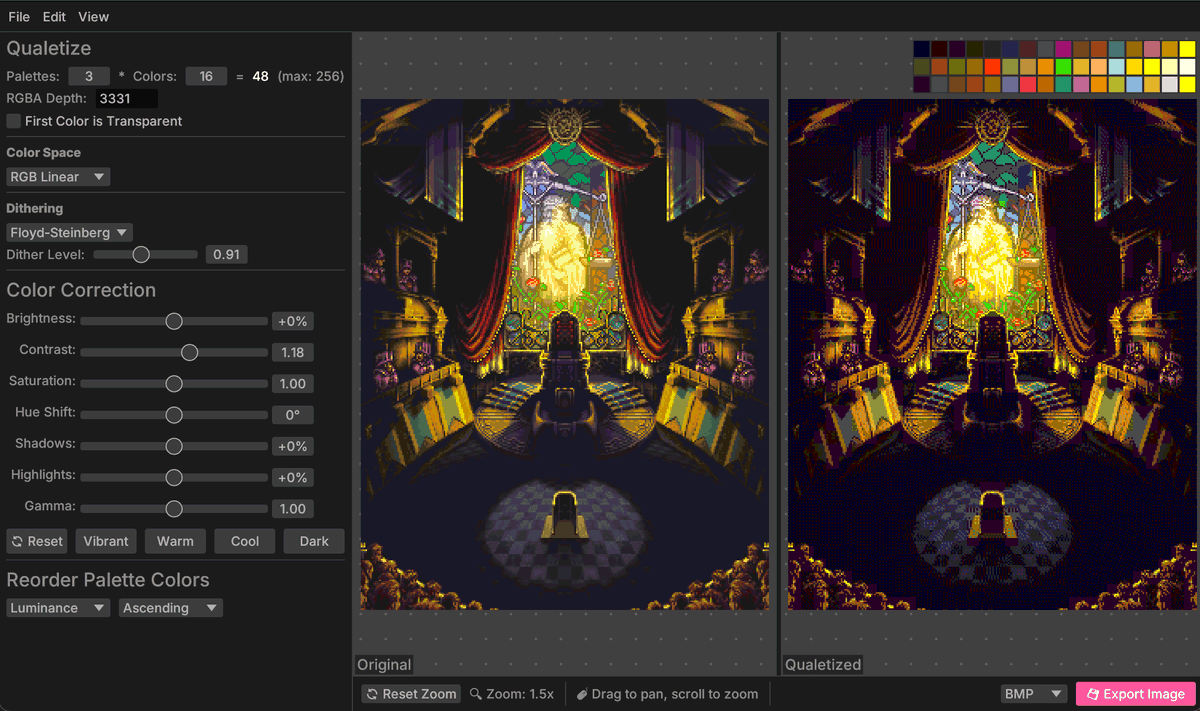Click the magnifier icon next to Zoom 1.5x
The width and height of the screenshot is (1200, 711).
475,694
